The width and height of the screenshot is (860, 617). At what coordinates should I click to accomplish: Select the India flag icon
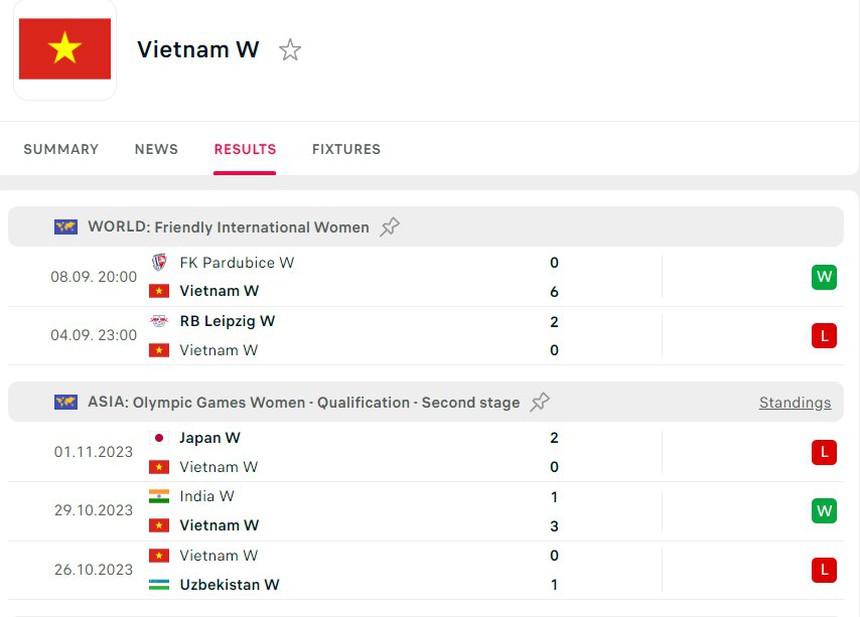pos(160,496)
